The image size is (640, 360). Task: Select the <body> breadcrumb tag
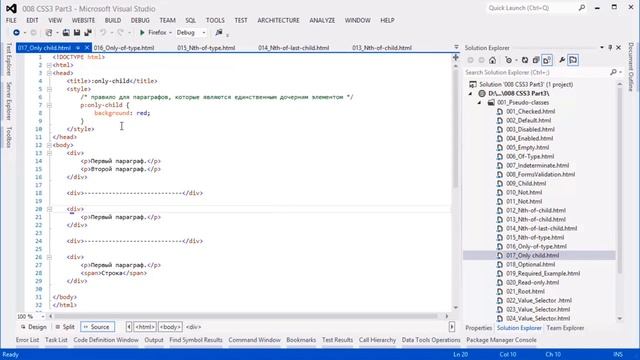(x=170, y=327)
